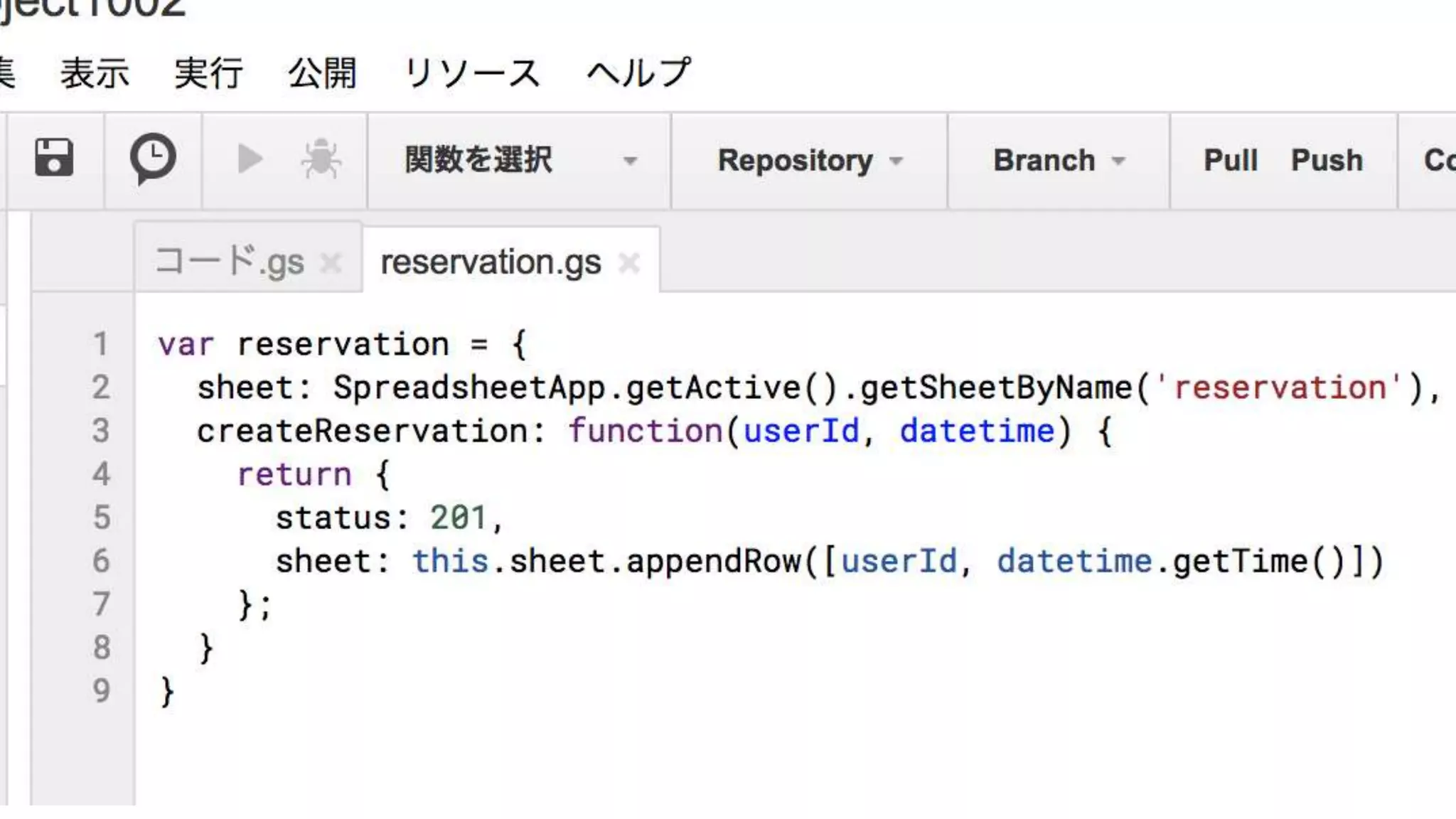Click line number 1 in gutter
The image size is (1456, 819).
101,344
